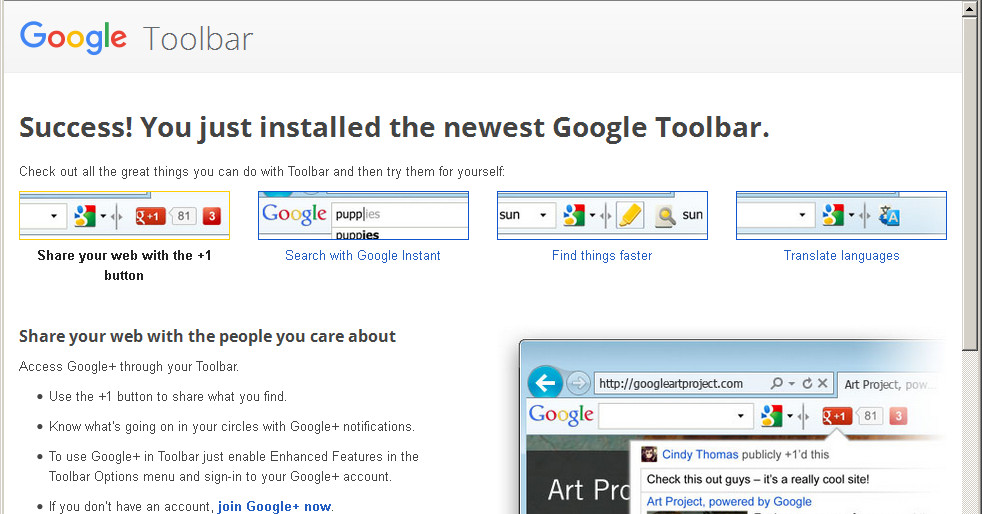Click the magnifier find icon in the Find thumbnail
This screenshot has width=982, height=514.
(x=665, y=215)
